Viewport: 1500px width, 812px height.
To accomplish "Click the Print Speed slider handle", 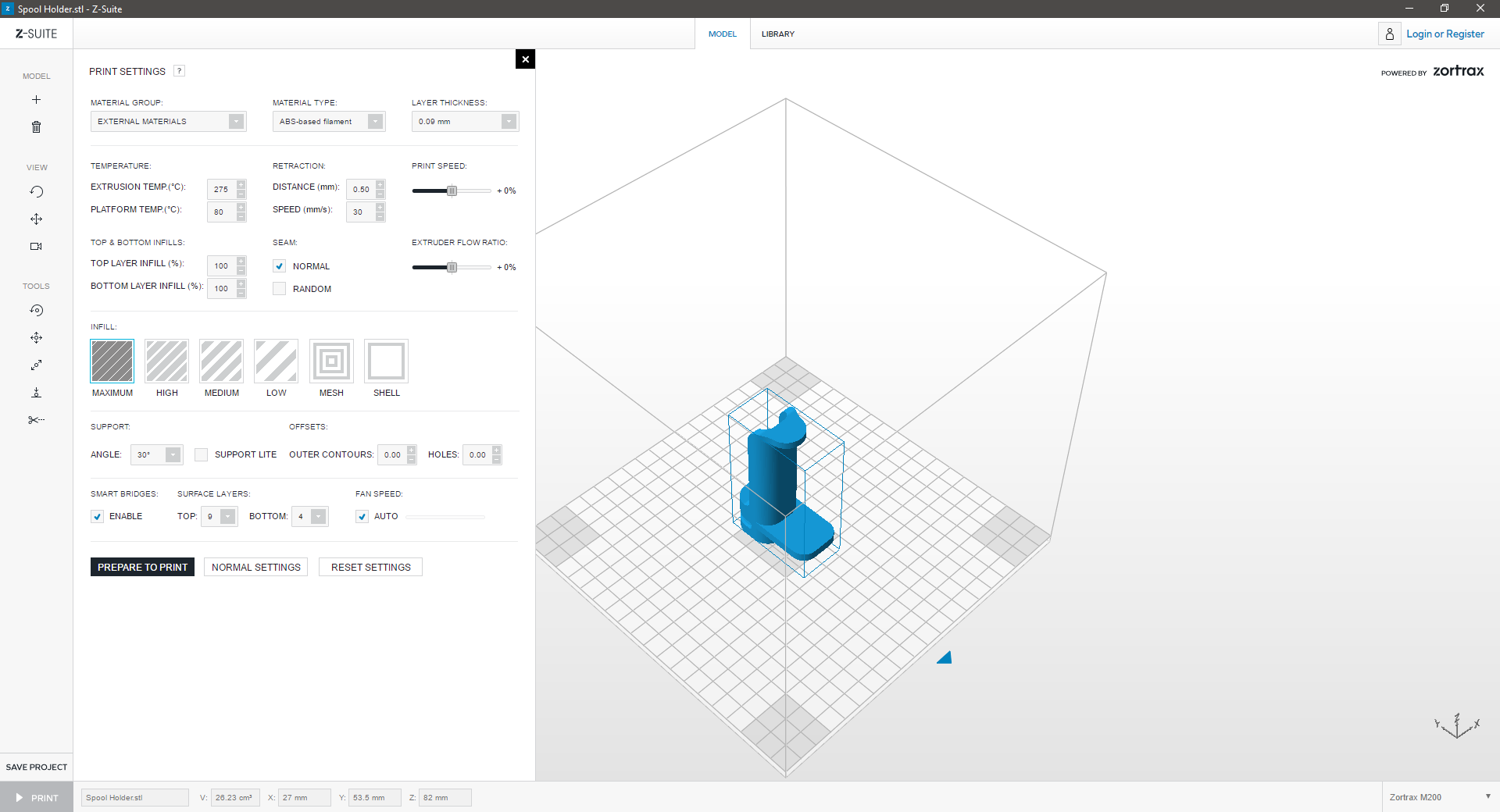I will 452,191.
